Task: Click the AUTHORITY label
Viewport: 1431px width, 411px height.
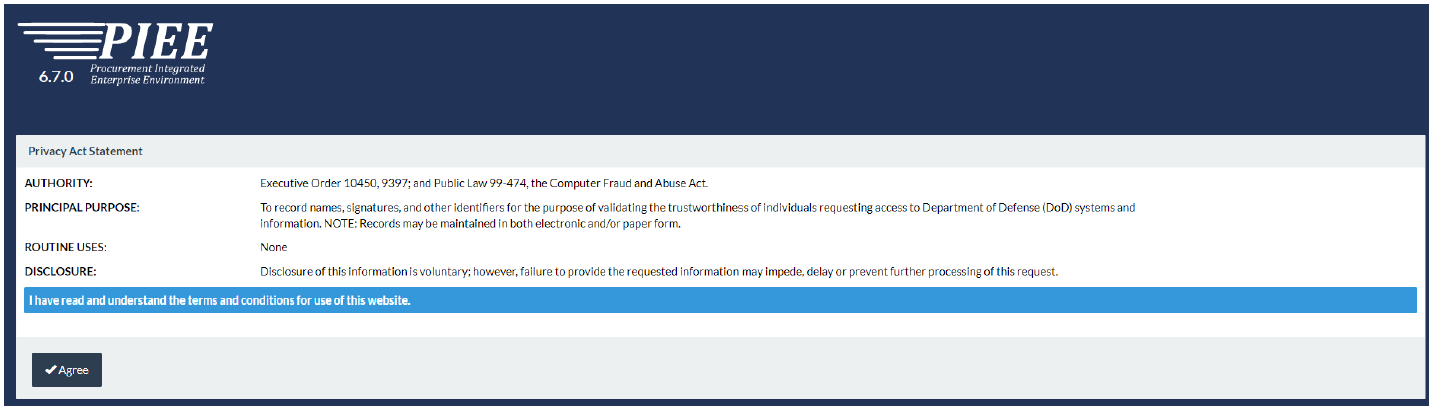Action: point(58,183)
